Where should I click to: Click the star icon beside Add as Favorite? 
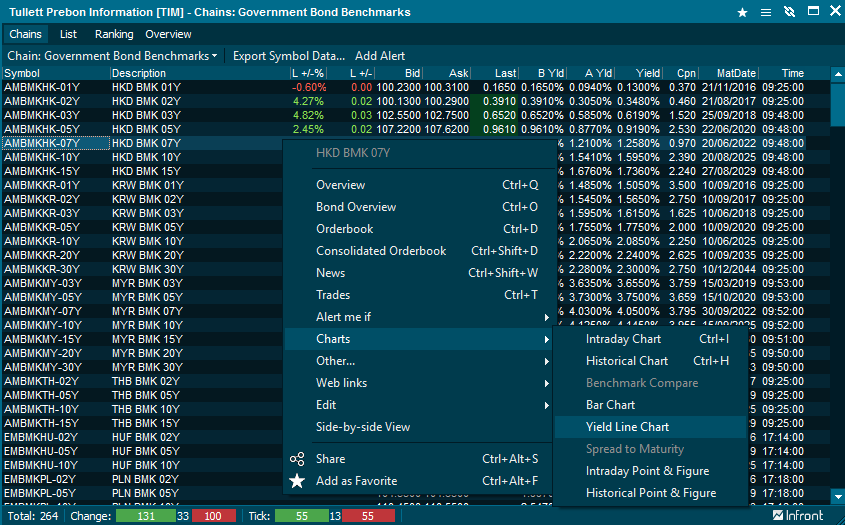tap(297, 481)
